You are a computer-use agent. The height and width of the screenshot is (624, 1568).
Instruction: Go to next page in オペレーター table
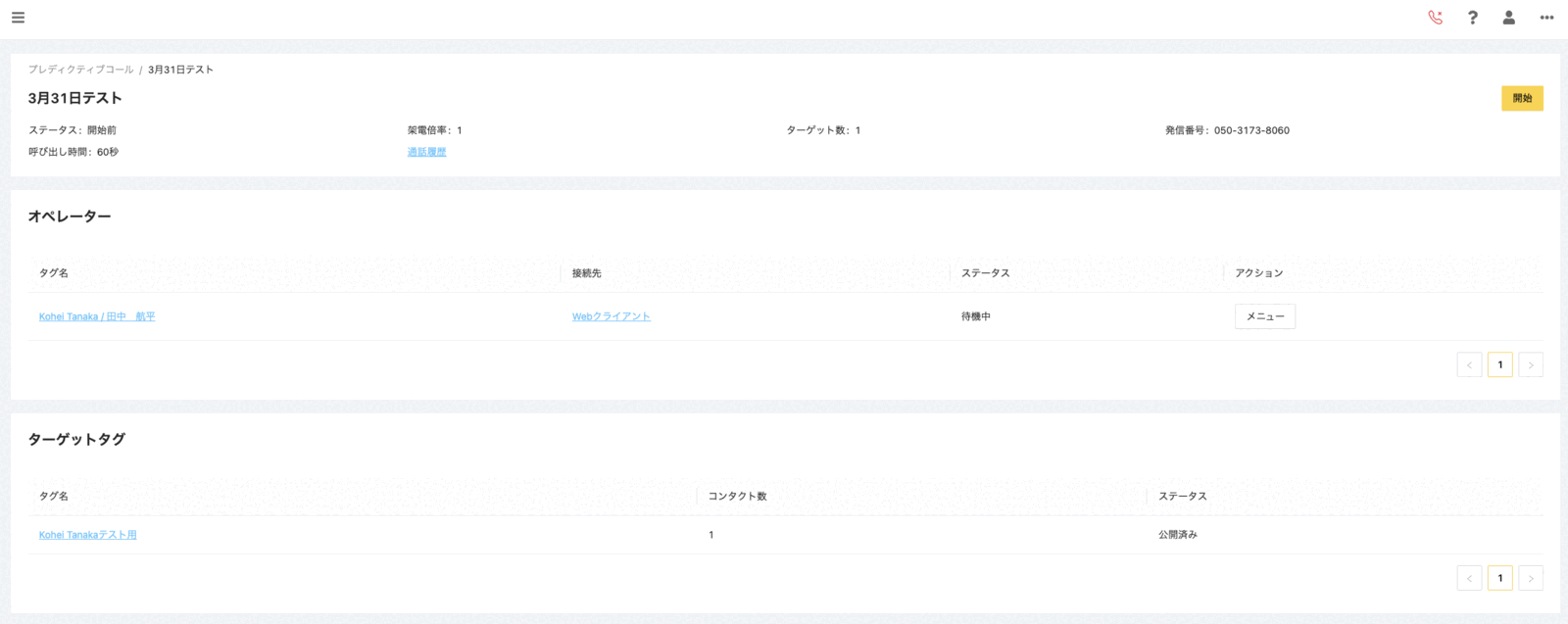(x=1531, y=364)
